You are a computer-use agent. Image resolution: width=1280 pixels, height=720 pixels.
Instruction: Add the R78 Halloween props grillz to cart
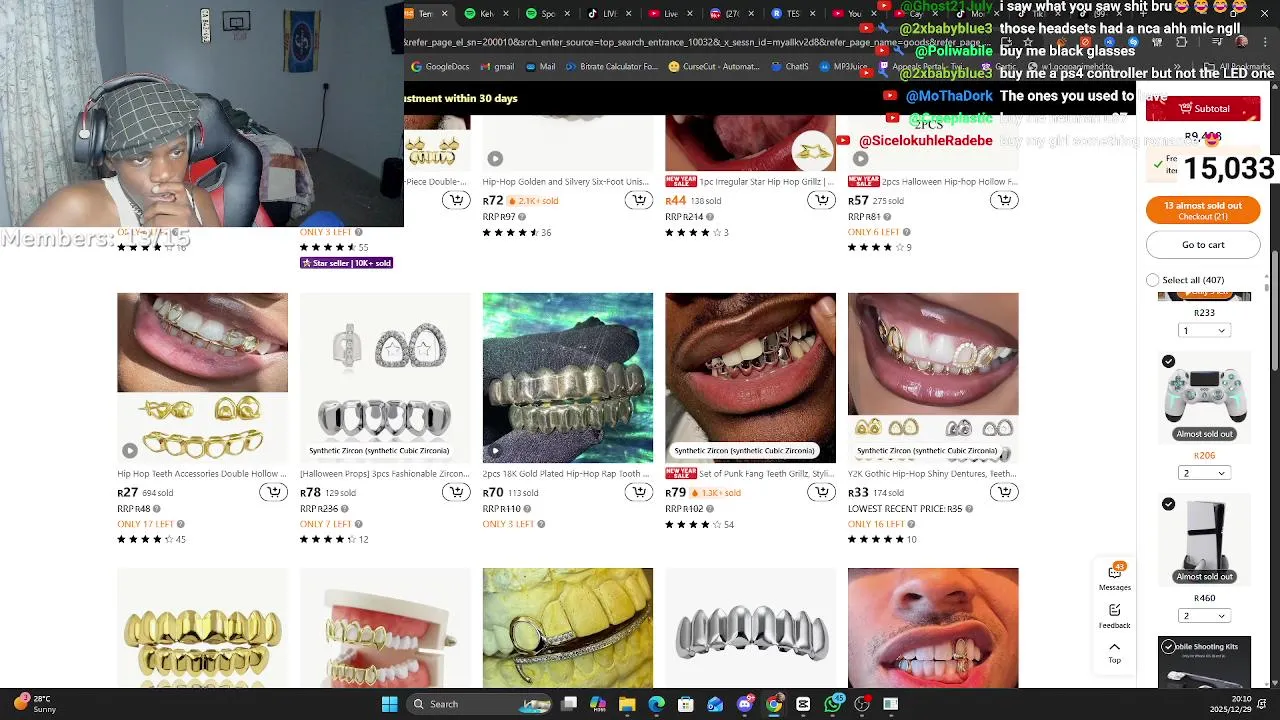pyautogui.click(x=456, y=492)
